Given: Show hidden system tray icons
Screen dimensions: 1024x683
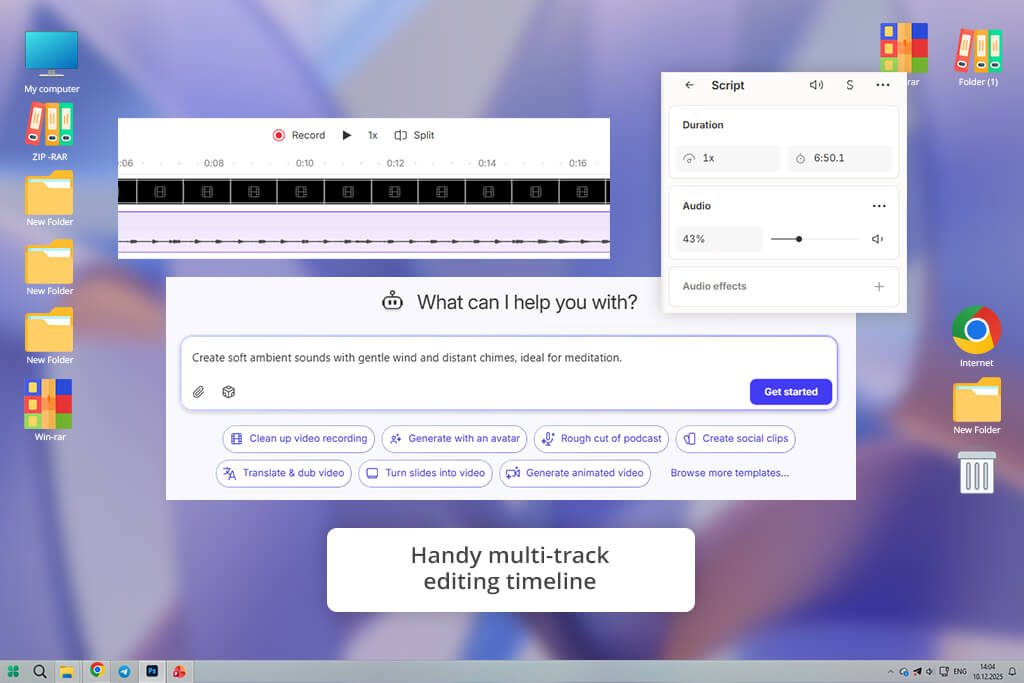Looking at the screenshot, I should (x=890, y=671).
